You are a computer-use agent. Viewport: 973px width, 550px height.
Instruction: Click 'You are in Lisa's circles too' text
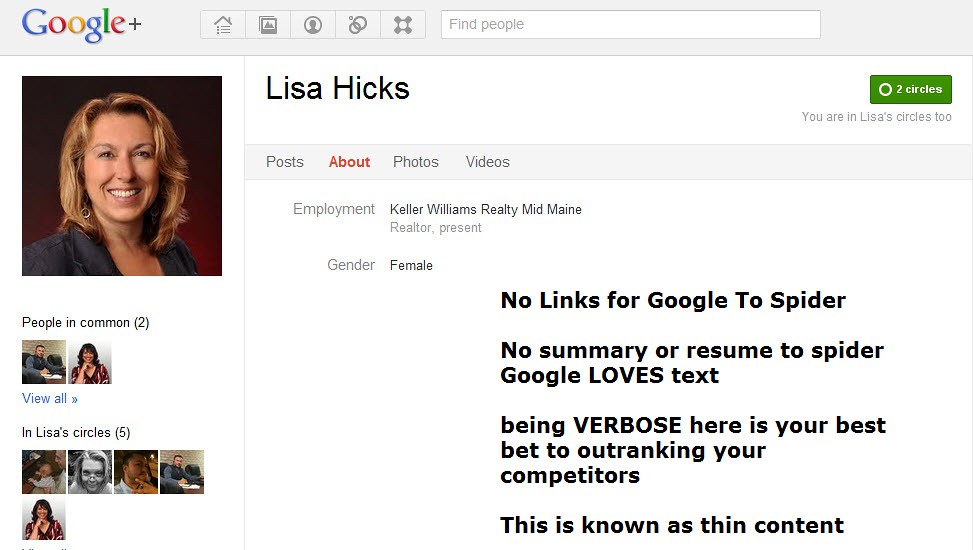(x=876, y=117)
